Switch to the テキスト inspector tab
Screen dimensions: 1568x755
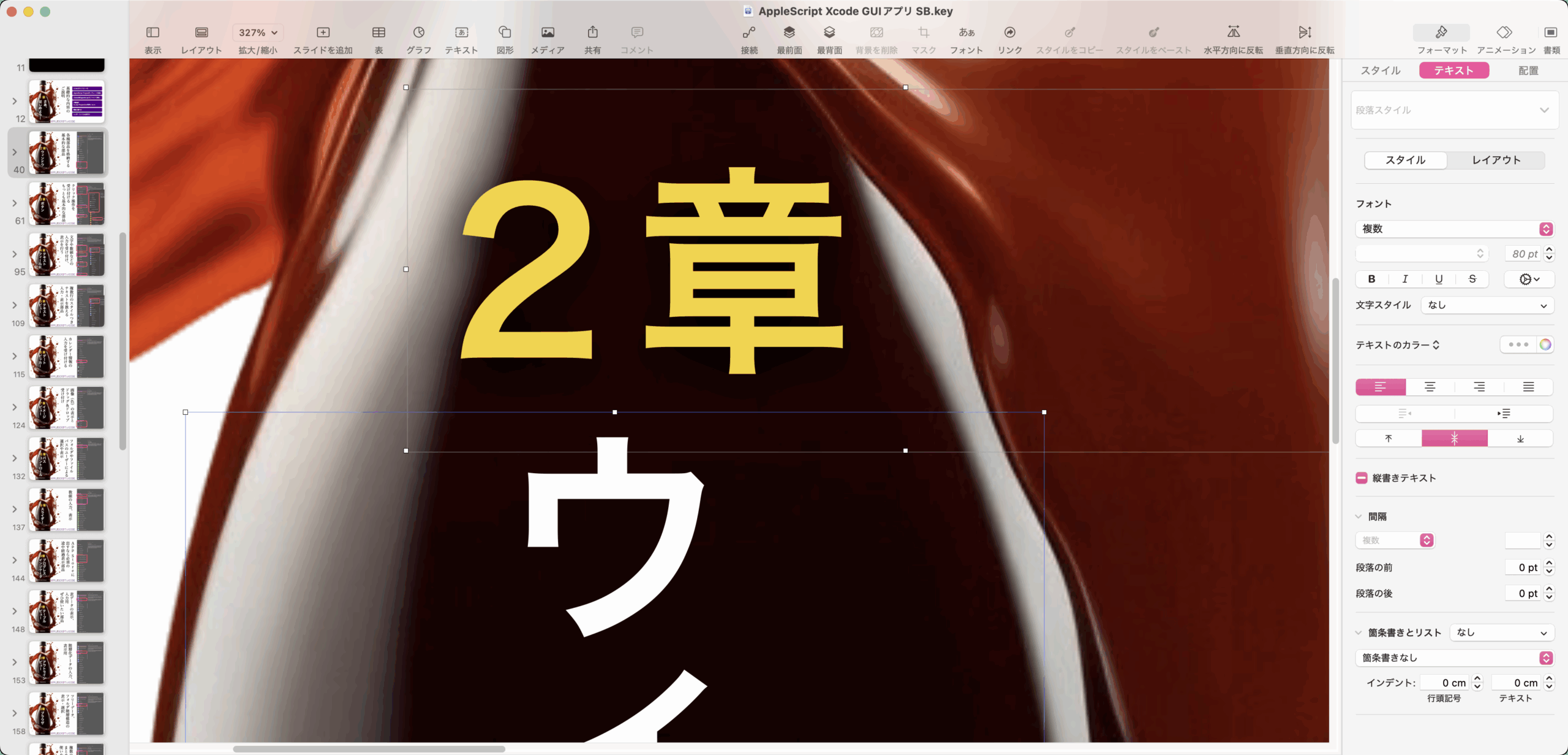coord(1454,70)
